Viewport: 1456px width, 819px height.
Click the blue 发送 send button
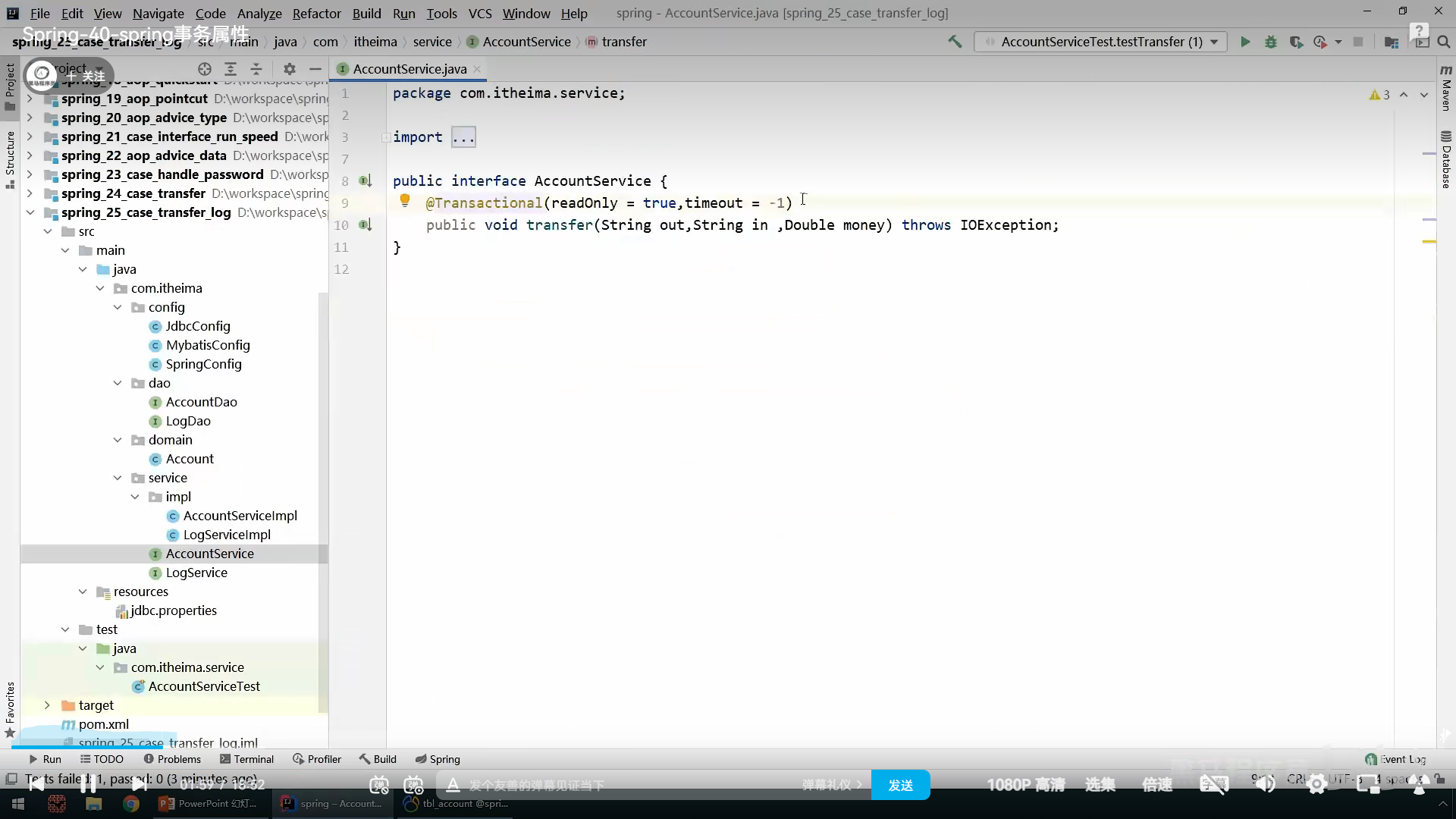pyautogui.click(x=900, y=785)
